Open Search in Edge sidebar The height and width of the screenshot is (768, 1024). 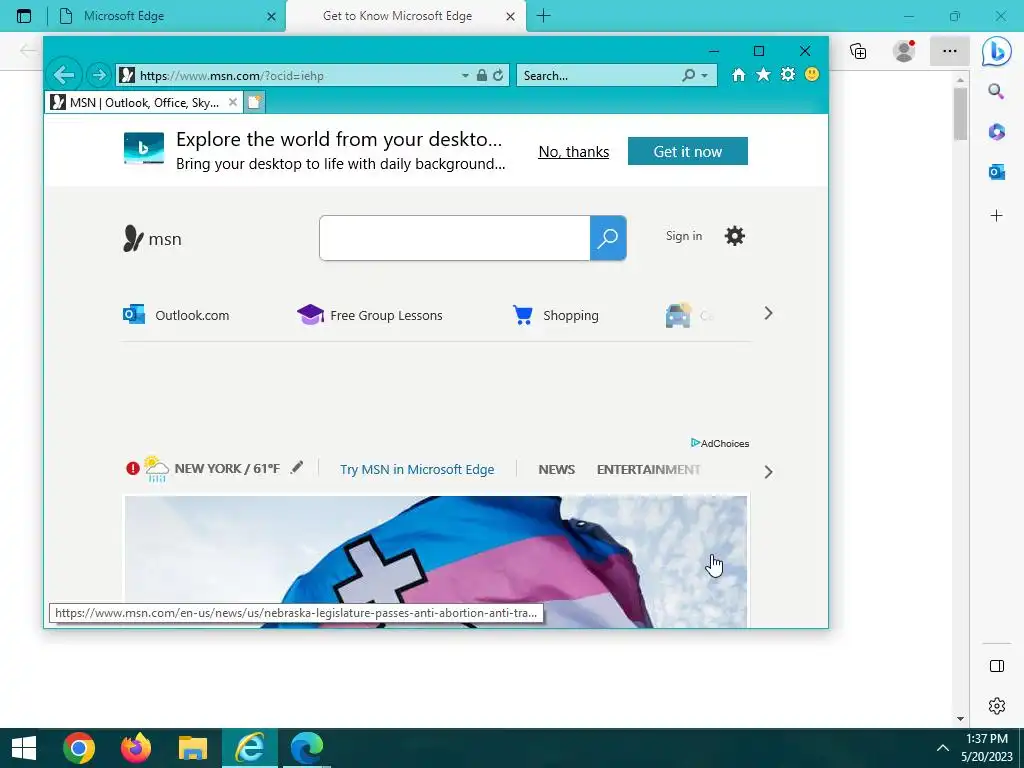[996, 91]
